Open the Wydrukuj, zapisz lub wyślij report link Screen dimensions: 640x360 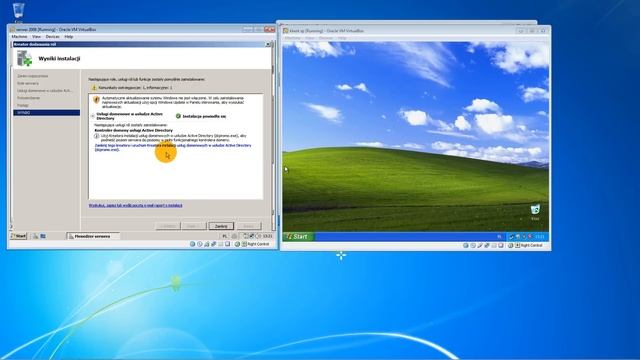[x=136, y=205]
